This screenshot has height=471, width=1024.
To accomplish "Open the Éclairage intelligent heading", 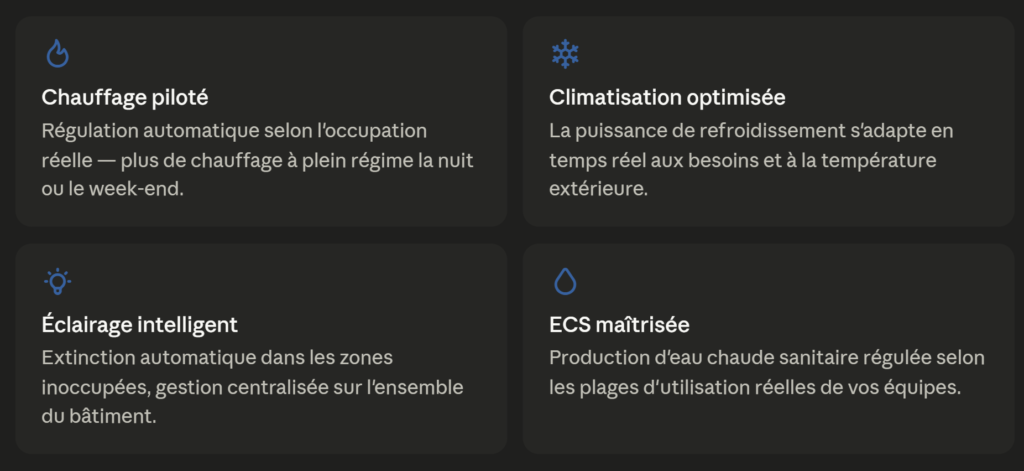I will 140,325.
